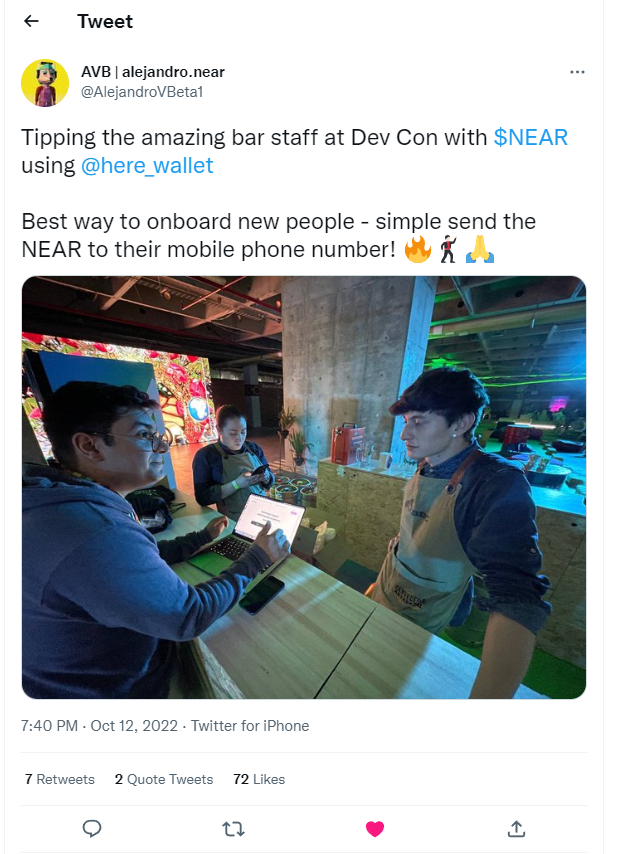The height and width of the screenshot is (854, 617).
Task: View the 2 Quote Tweets list
Action: tap(163, 779)
